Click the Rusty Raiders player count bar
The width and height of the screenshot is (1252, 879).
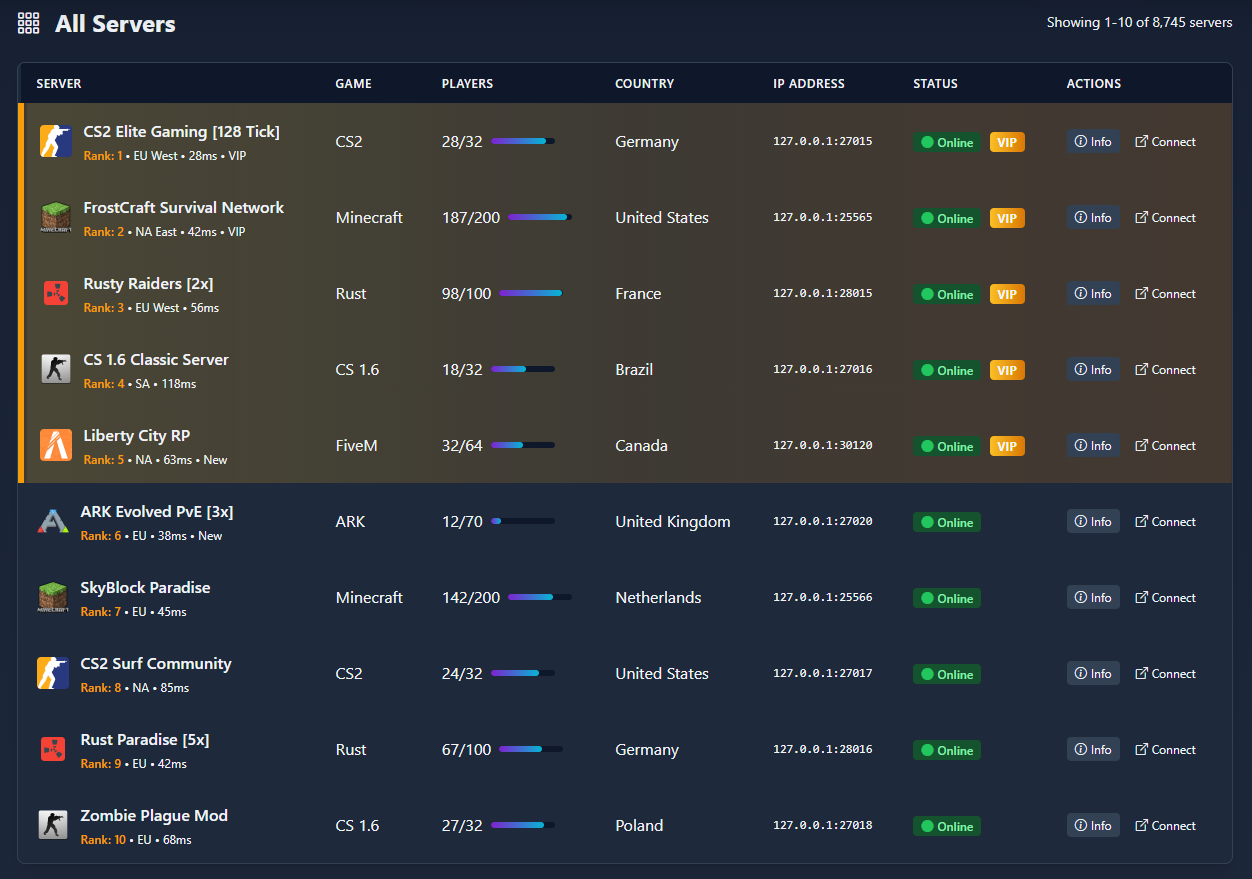pos(530,294)
